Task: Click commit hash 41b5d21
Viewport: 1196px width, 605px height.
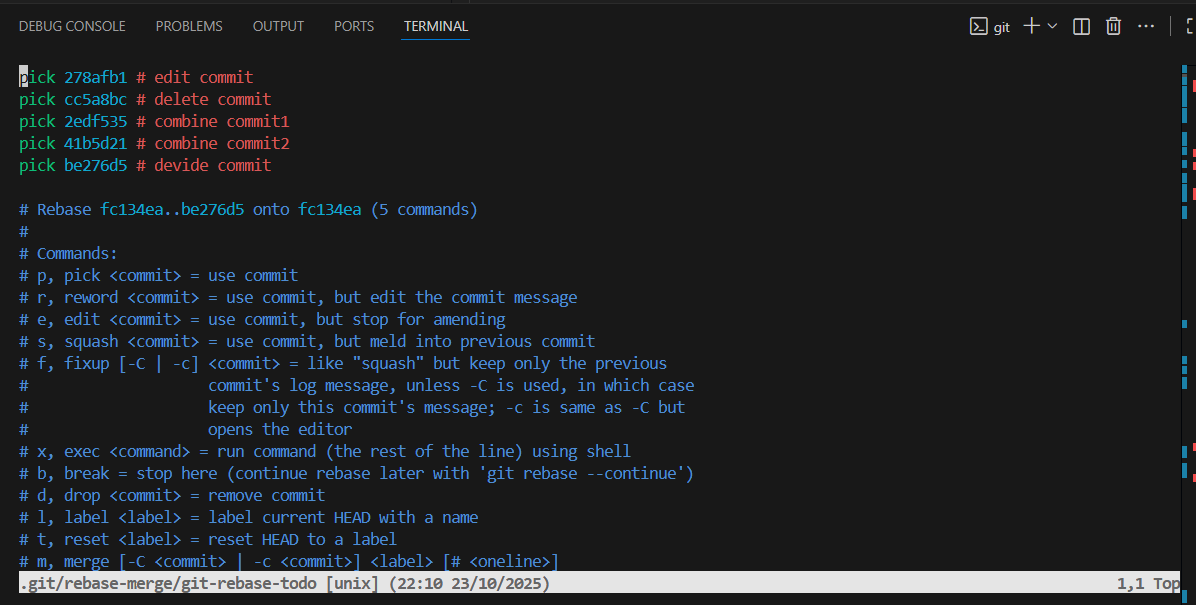Action: pyautogui.click(x=95, y=143)
